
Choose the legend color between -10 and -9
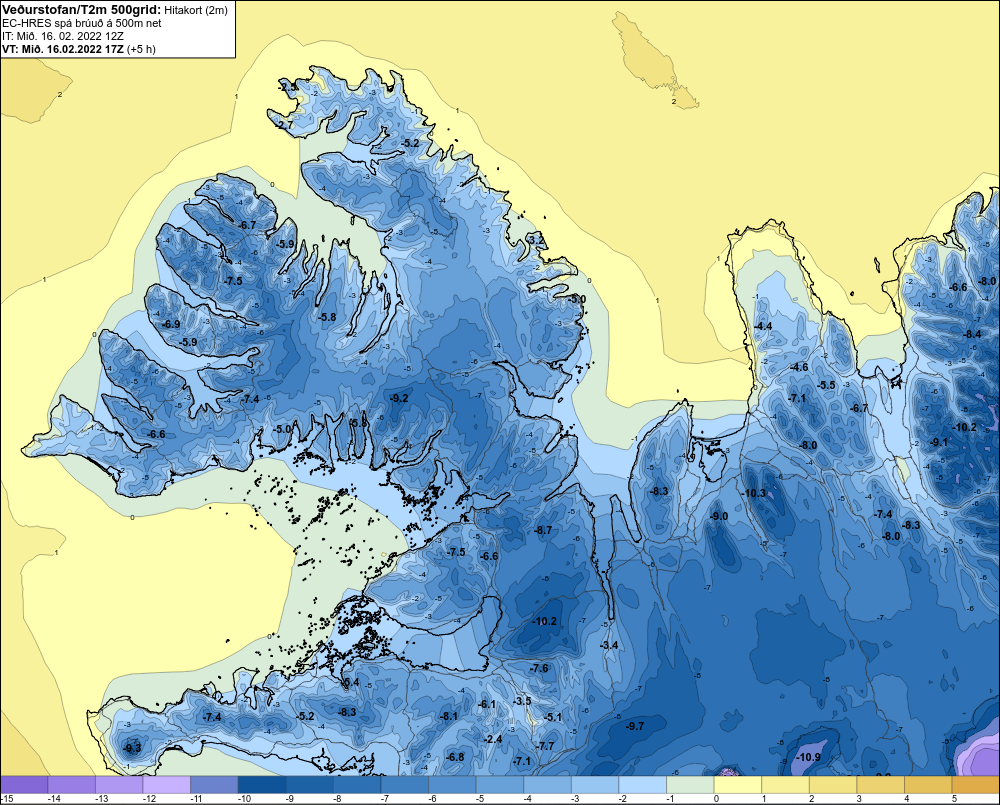(262, 785)
